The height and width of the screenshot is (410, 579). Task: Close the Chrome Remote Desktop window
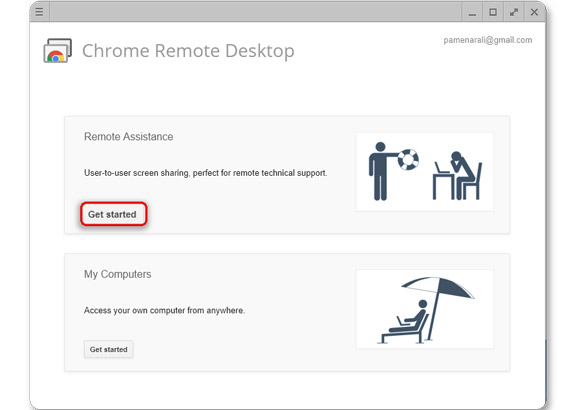coord(534,12)
